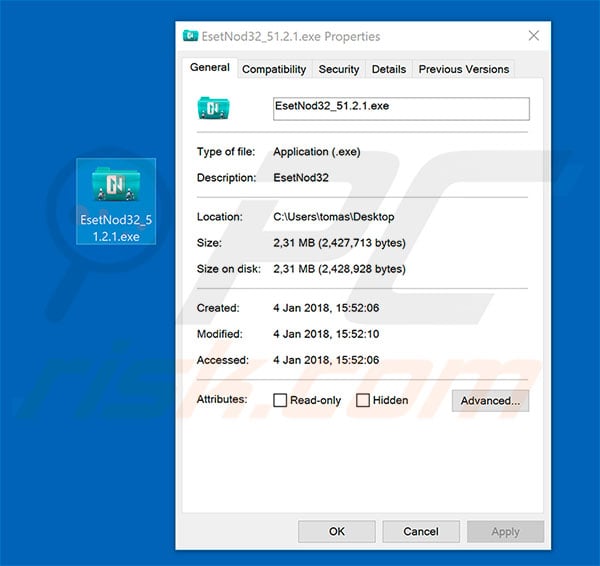Click the location path 'C:\Users\tomas\Desktop'
Viewport: 600px width, 566px height.
coord(334,217)
